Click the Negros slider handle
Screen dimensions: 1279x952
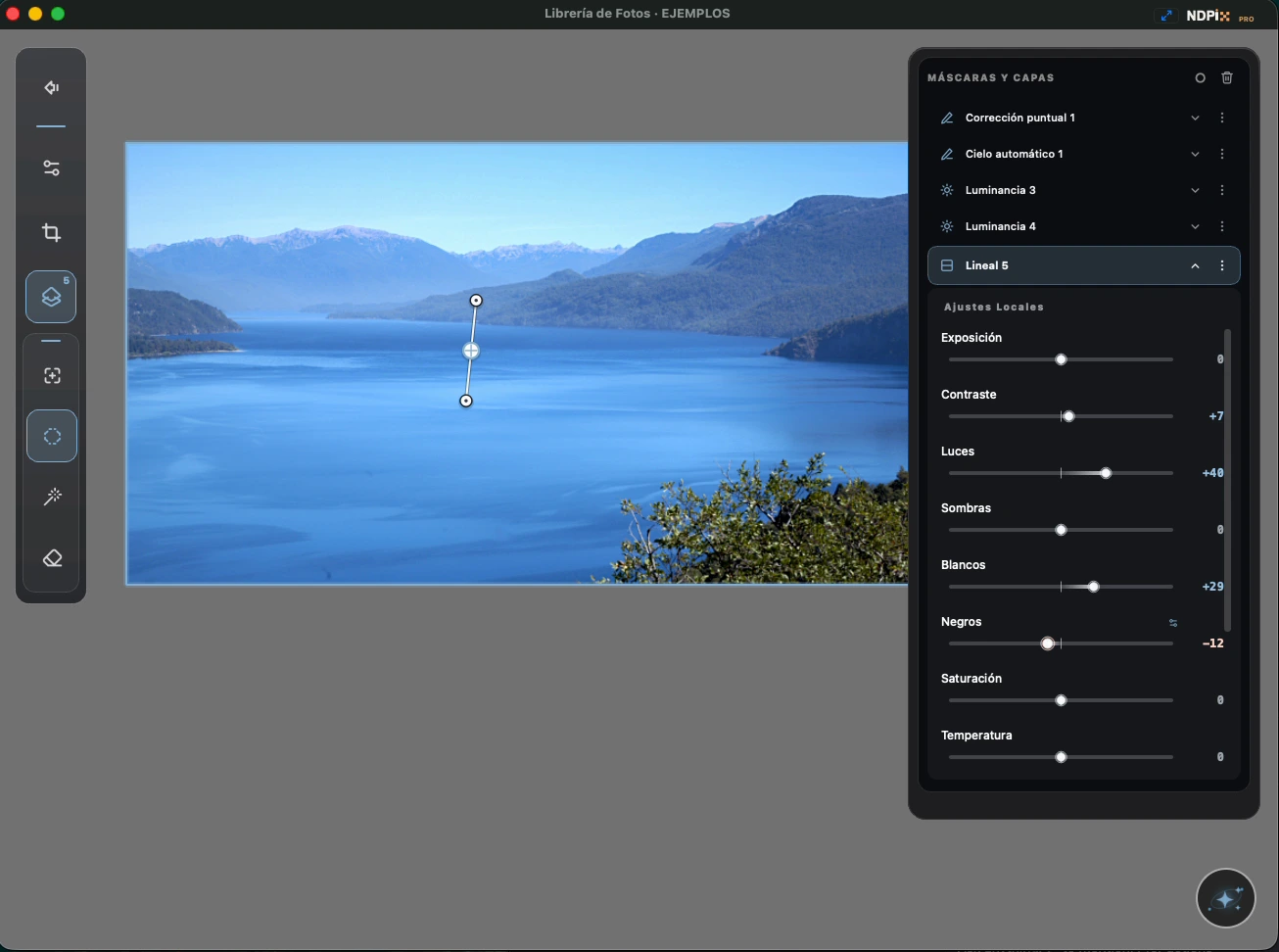point(1048,643)
